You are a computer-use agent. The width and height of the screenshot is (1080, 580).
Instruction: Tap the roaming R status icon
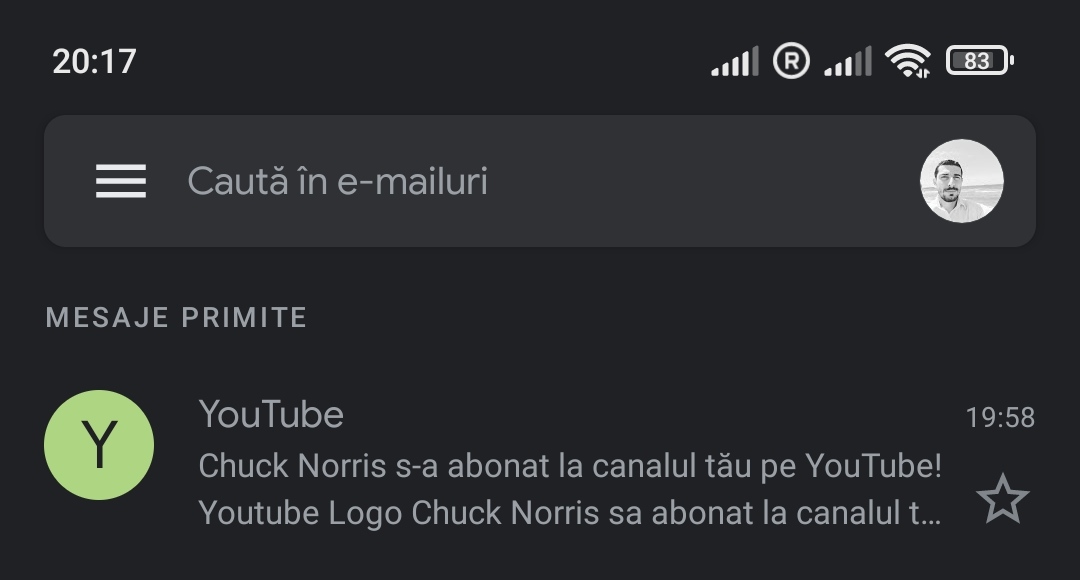pyautogui.click(x=791, y=61)
